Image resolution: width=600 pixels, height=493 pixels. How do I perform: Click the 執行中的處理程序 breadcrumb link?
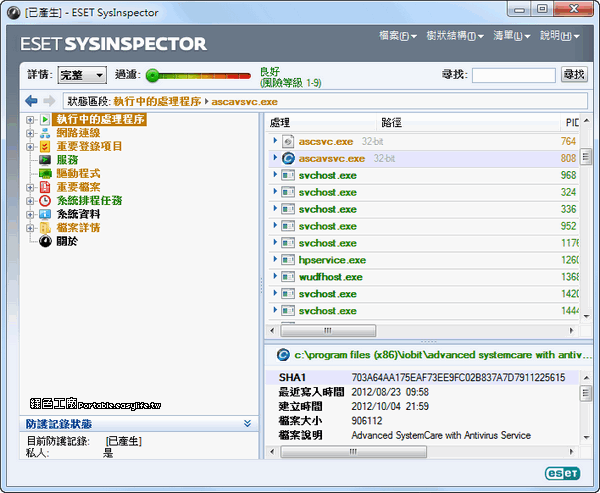(x=157, y=101)
